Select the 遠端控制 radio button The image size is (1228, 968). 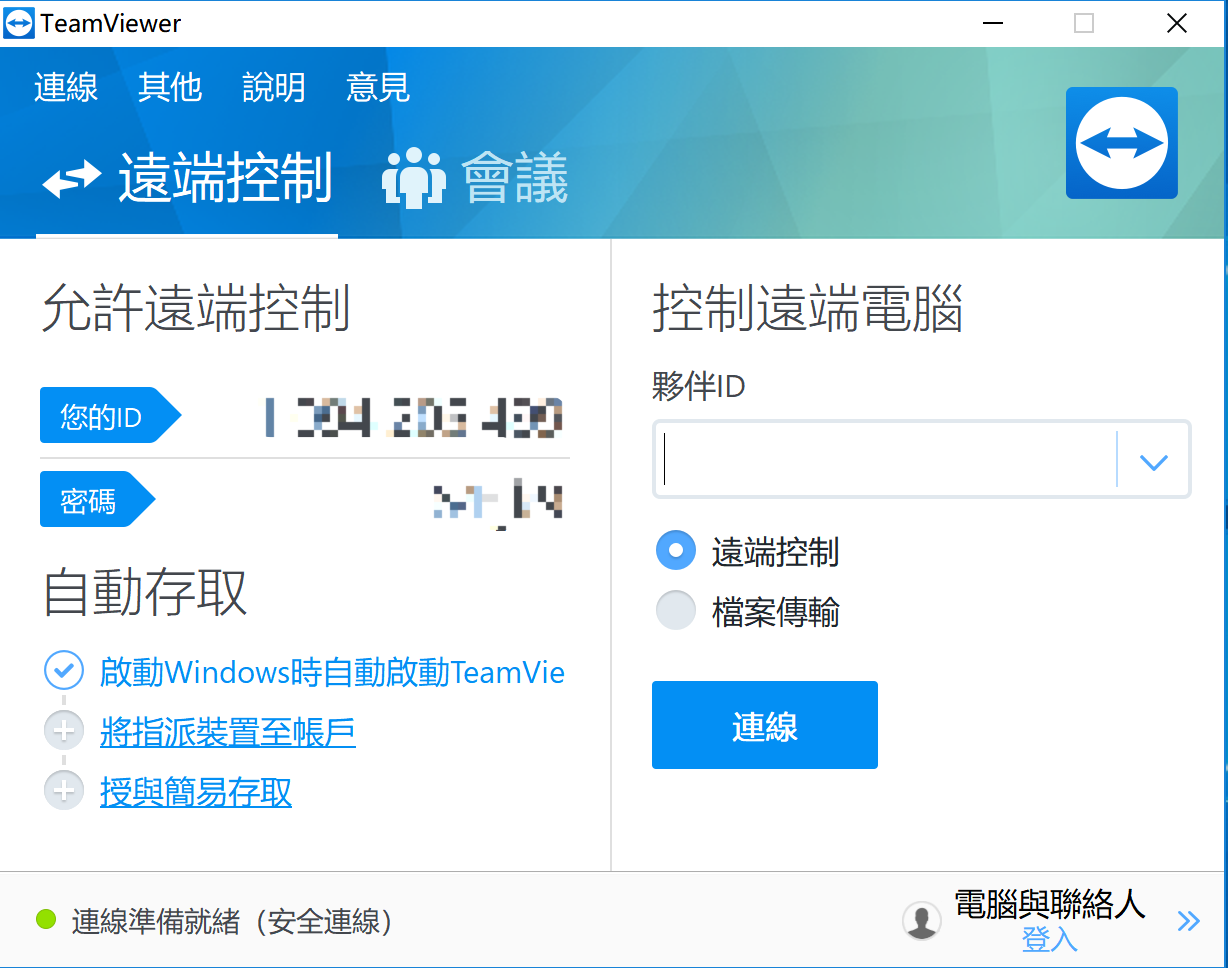coord(675,551)
